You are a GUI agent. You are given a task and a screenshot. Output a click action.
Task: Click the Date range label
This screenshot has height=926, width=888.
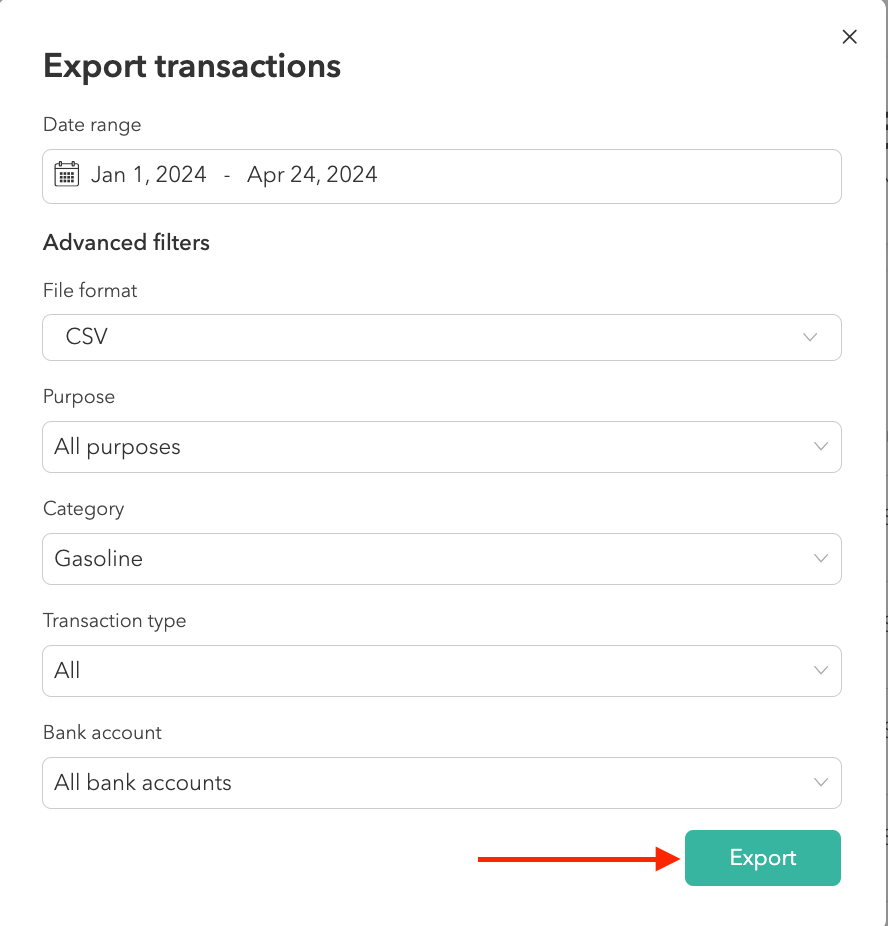[92, 125]
